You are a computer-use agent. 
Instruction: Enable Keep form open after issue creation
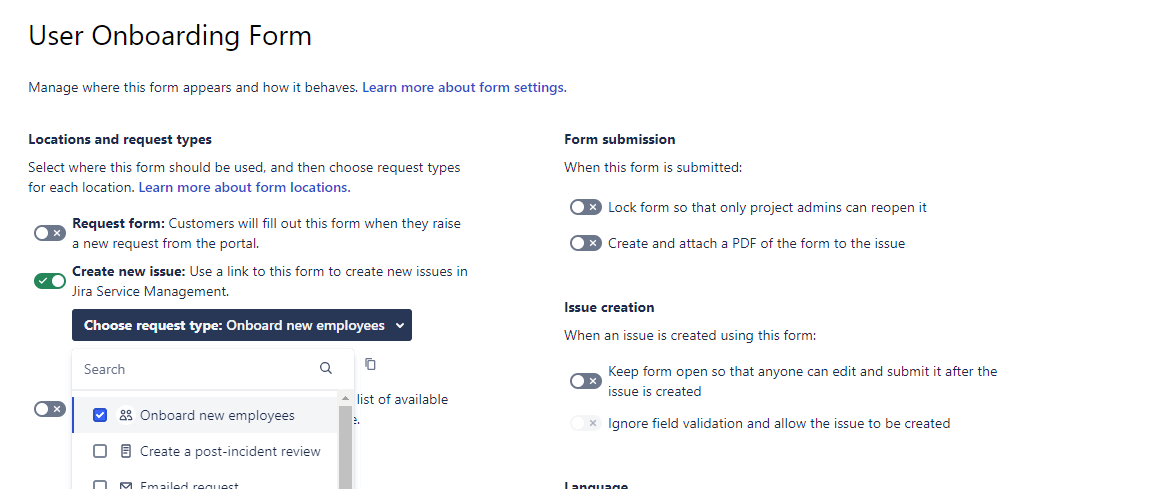point(585,381)
